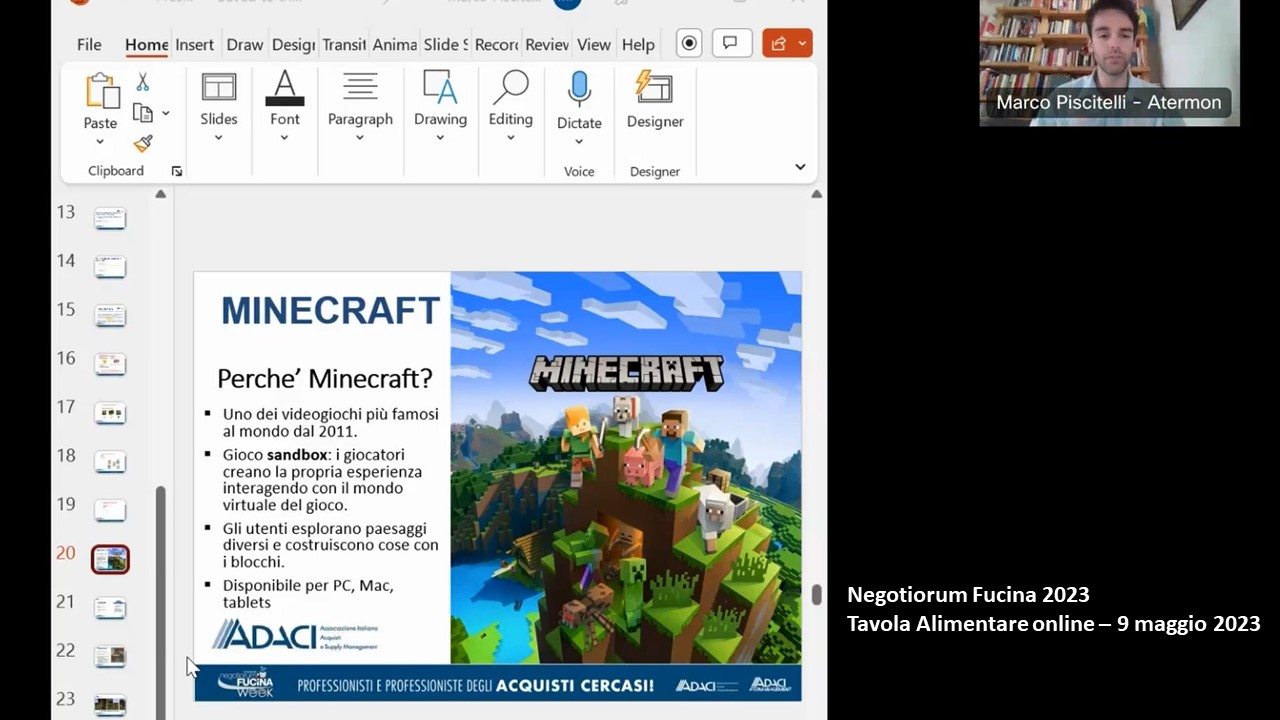
Task: Select slide 23 thumbnail
Action: coord(110,705)
